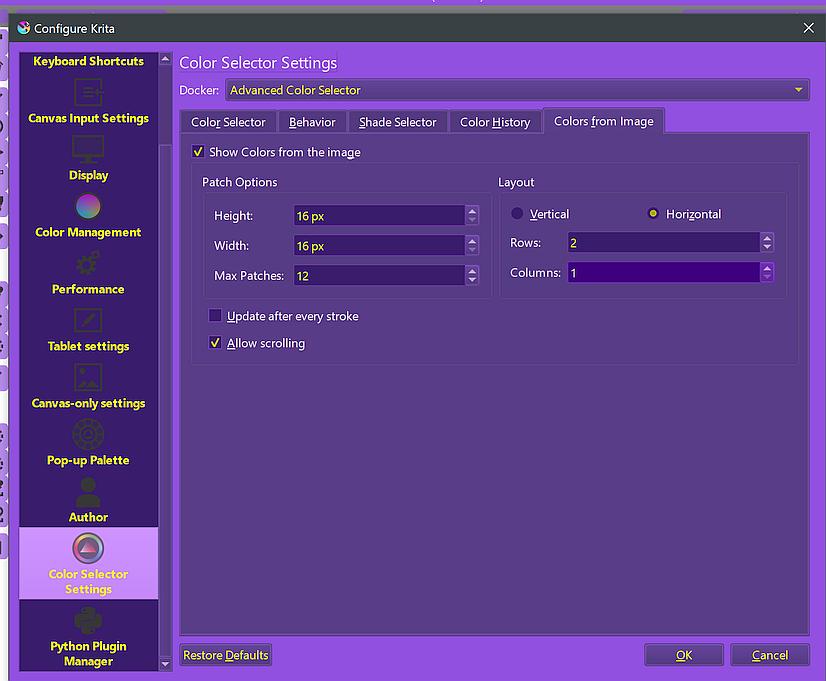Click sidebar scroll down arrow
The height and width of the screenshot is (681, 826).
coord(165,664)
